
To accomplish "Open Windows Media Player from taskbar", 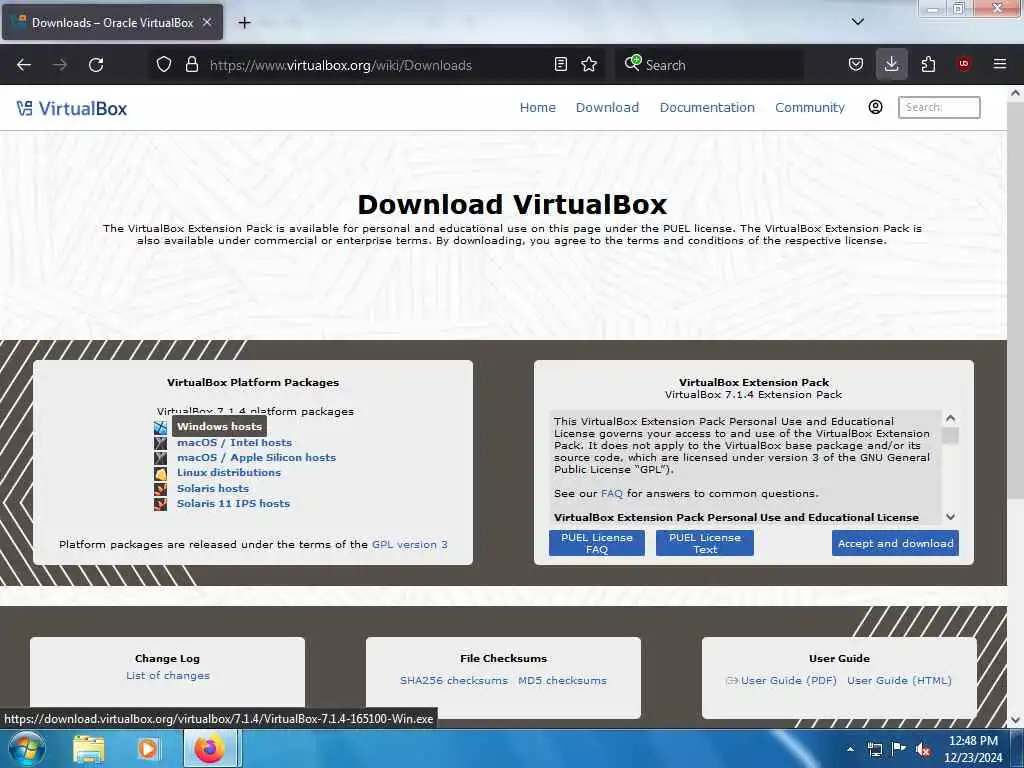I will pos(148,748).
